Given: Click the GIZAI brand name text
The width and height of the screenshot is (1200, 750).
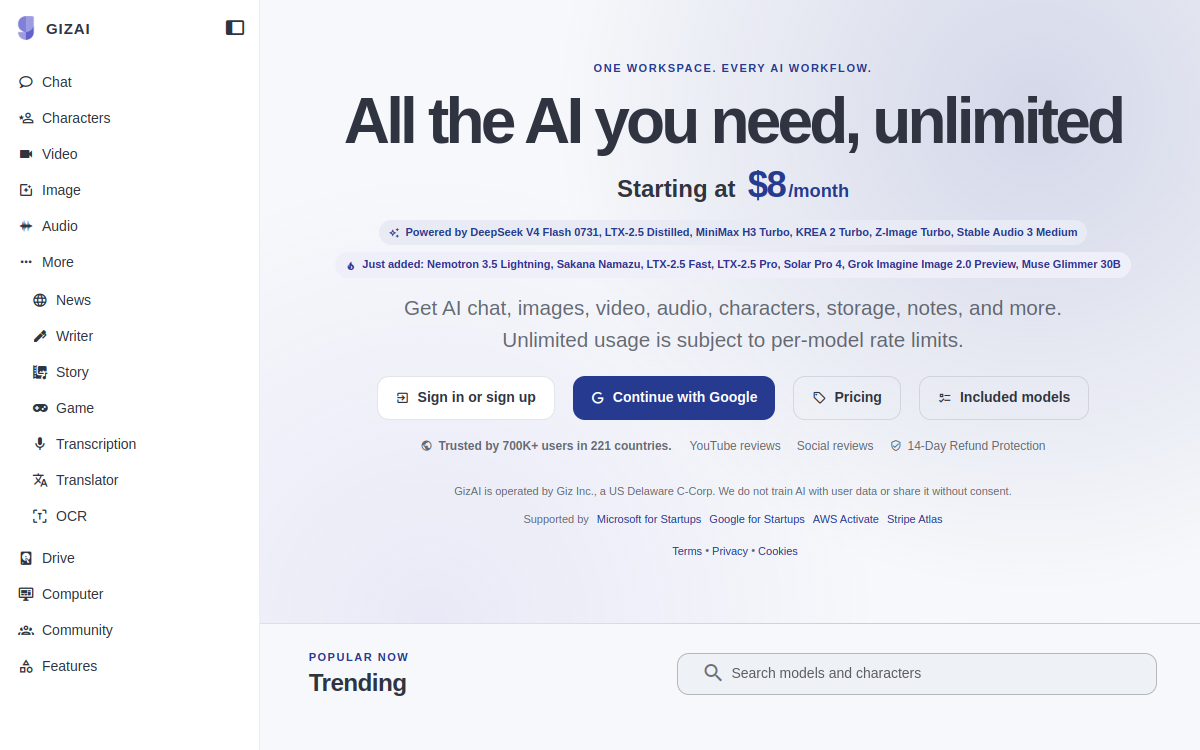Looking at the screenshot, I should pos(68,29).
